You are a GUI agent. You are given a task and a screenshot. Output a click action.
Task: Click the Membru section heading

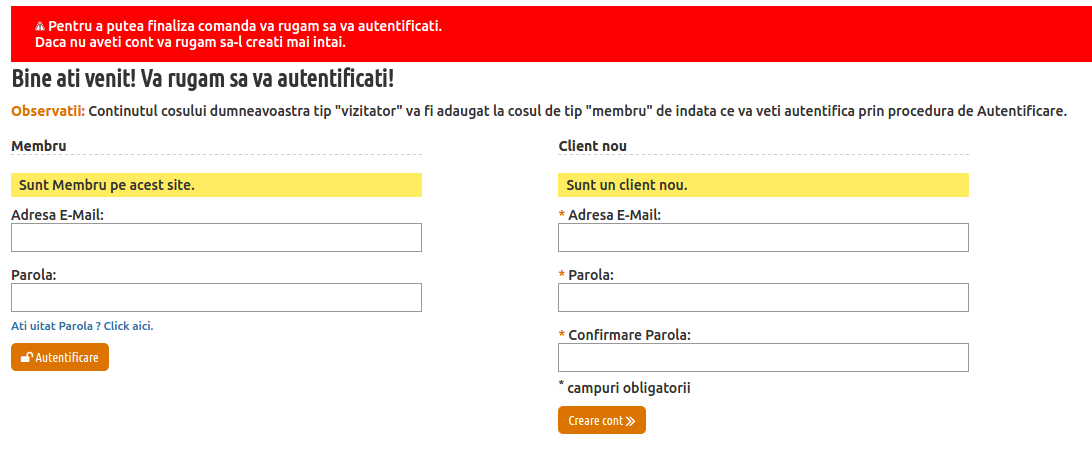pyautogui.click(x=39, y=146)
